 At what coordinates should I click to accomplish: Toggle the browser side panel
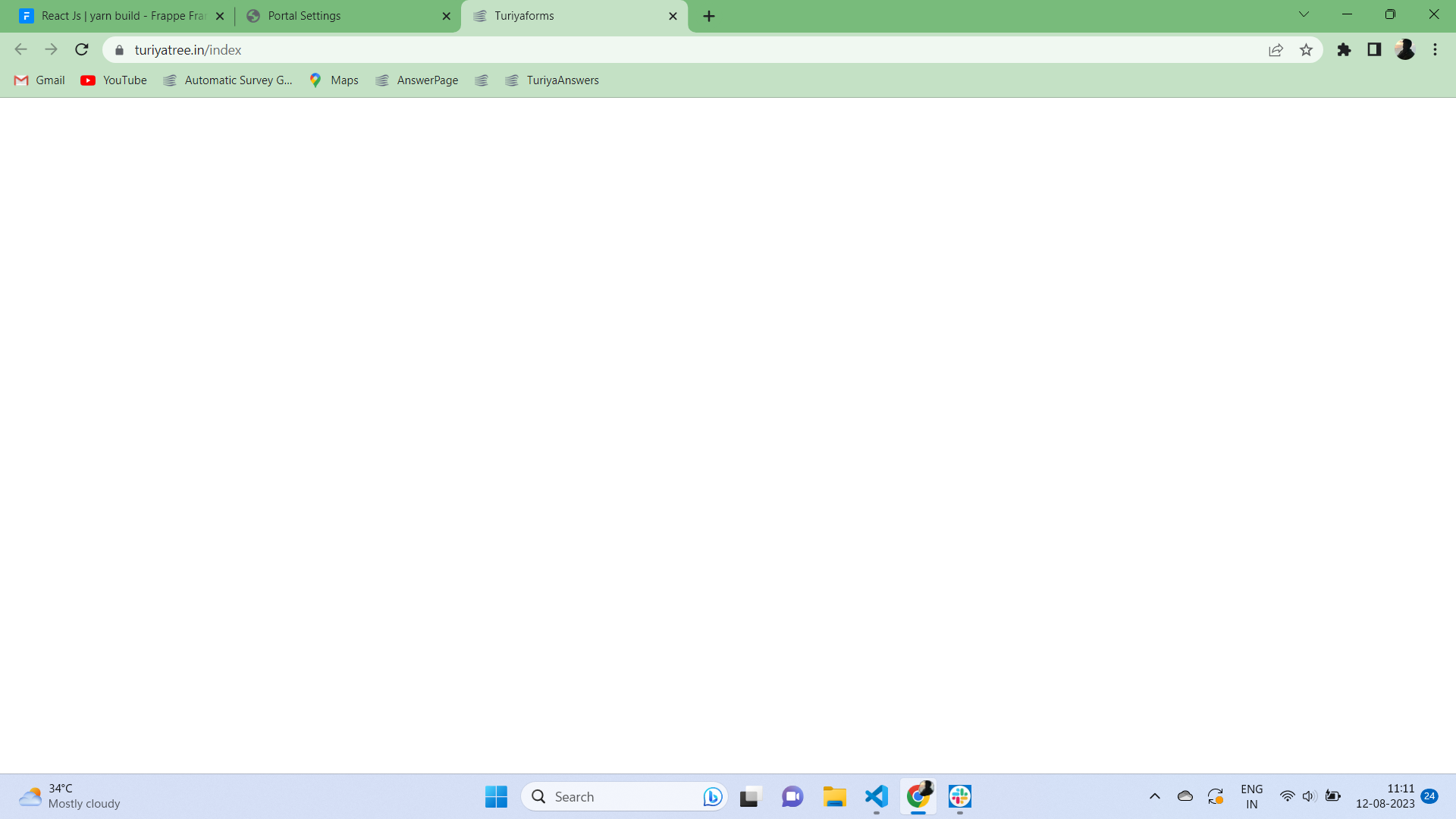coord(1374,49)
